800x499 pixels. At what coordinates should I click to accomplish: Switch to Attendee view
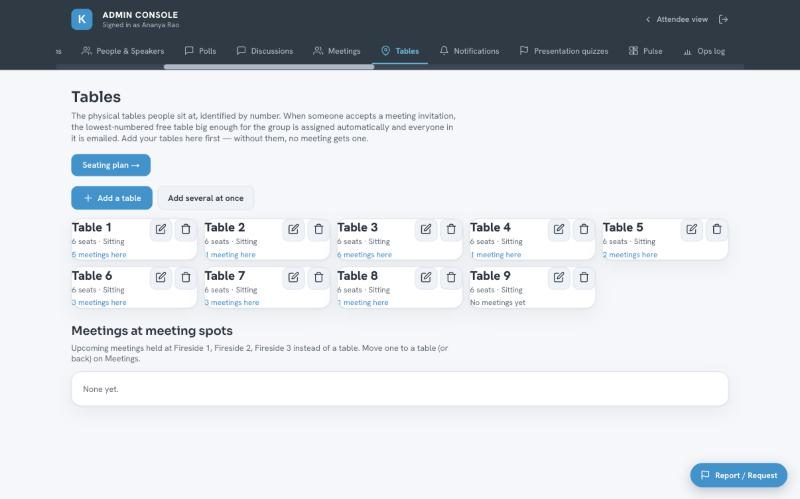pyautogui.click(x=677, y=19)
